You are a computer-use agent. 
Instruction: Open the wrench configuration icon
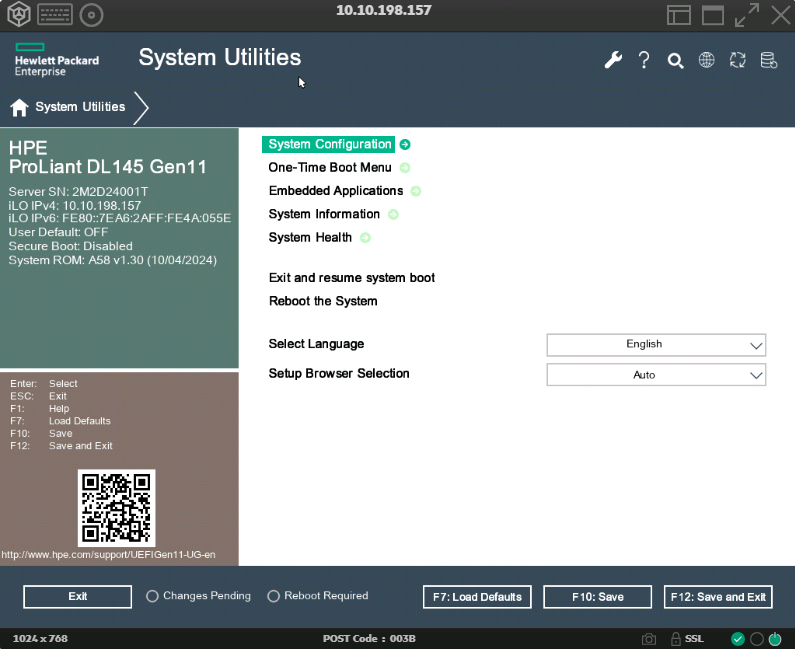coord(613,60)
